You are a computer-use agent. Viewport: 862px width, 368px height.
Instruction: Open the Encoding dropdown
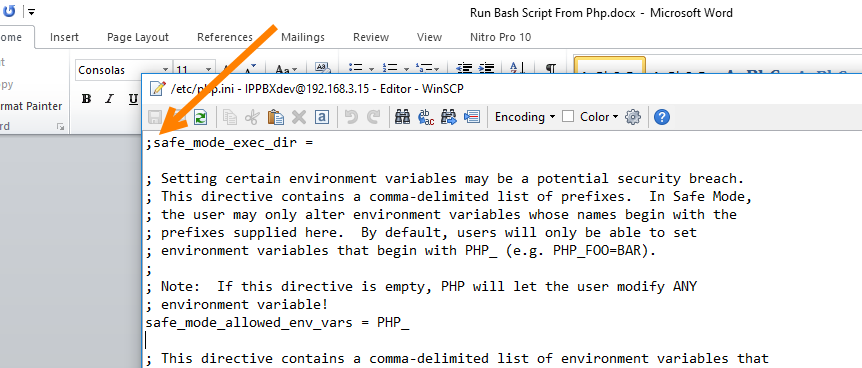pyautogui.click(x=525, y=117)
